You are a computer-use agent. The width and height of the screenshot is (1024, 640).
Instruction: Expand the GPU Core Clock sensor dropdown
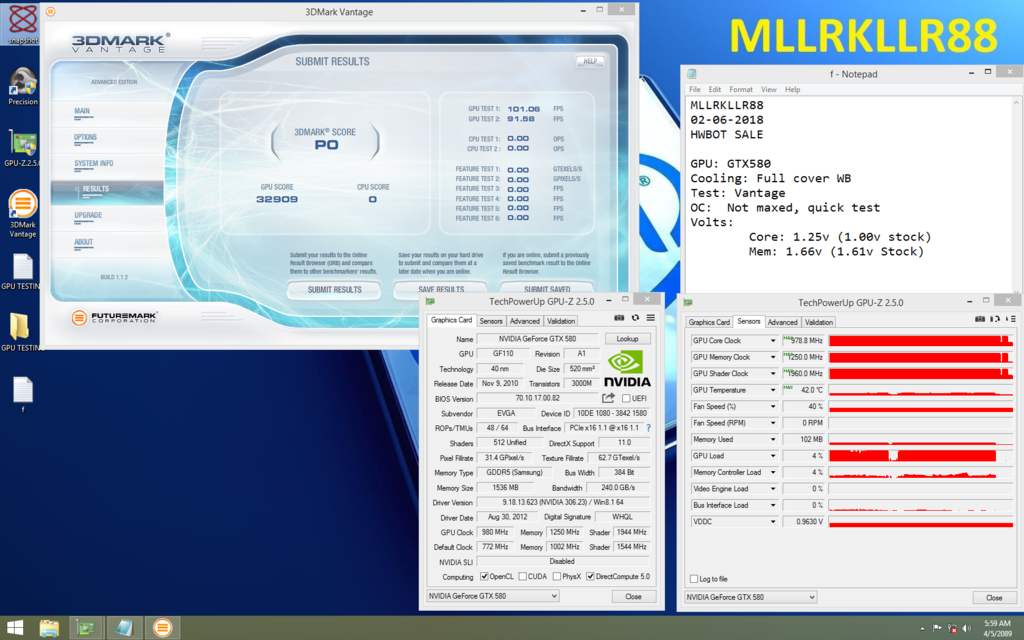click(773, 341)
